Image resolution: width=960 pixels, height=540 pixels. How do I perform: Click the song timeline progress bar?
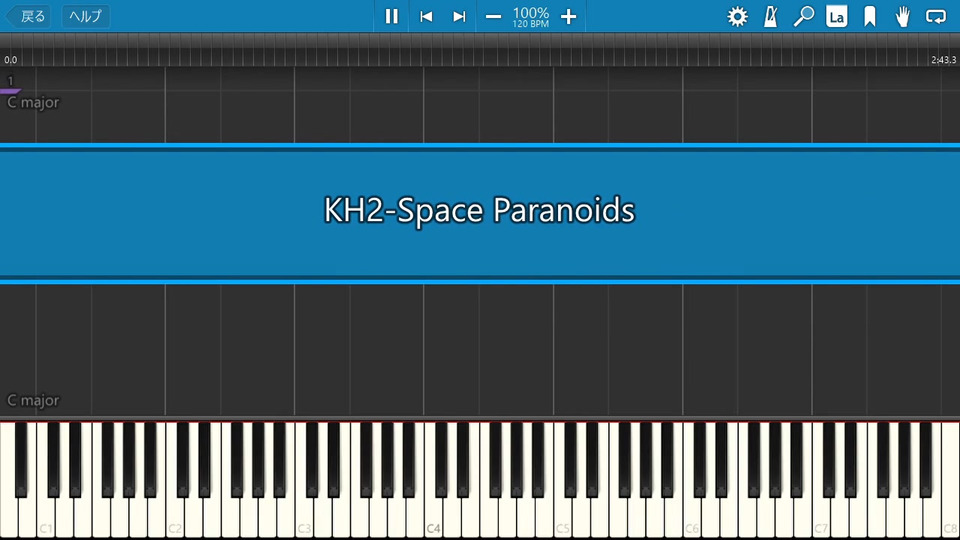coord(480,49)
